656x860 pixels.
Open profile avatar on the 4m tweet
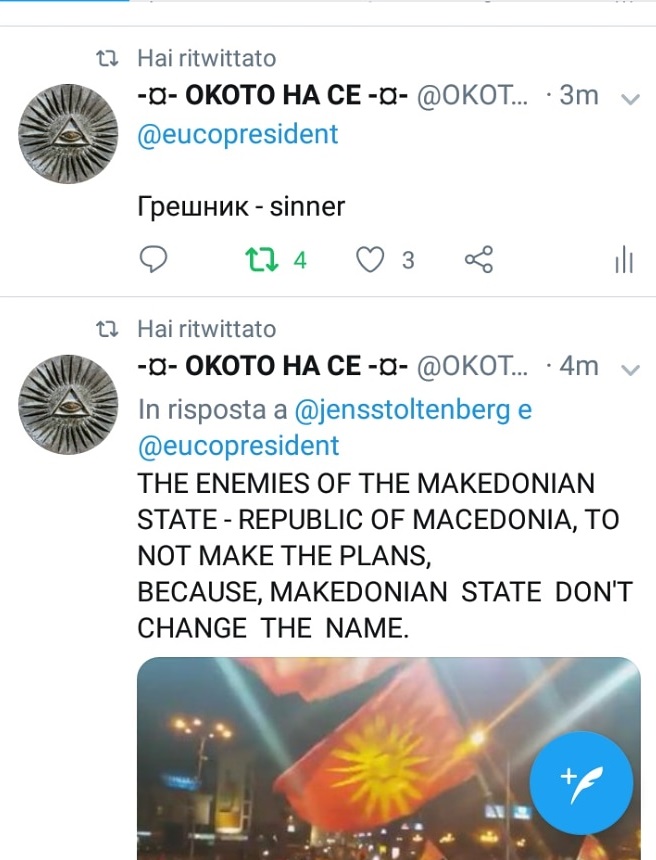pyautogui.click(x=68, y=405)
